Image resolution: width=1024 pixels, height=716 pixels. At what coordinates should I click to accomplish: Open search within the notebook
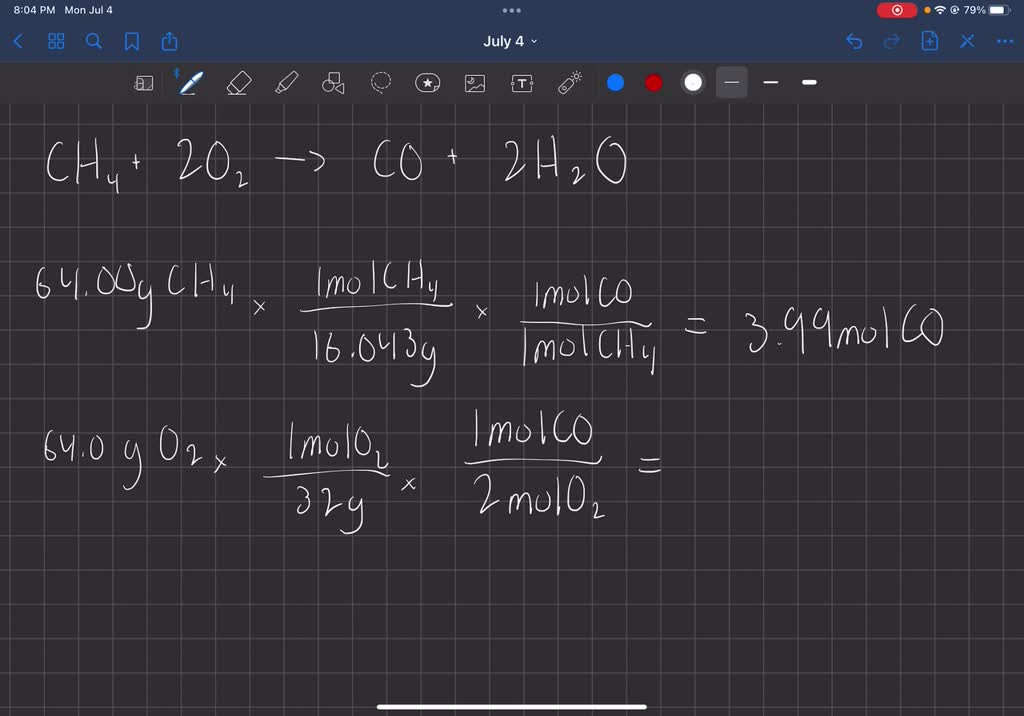(93, 42)
